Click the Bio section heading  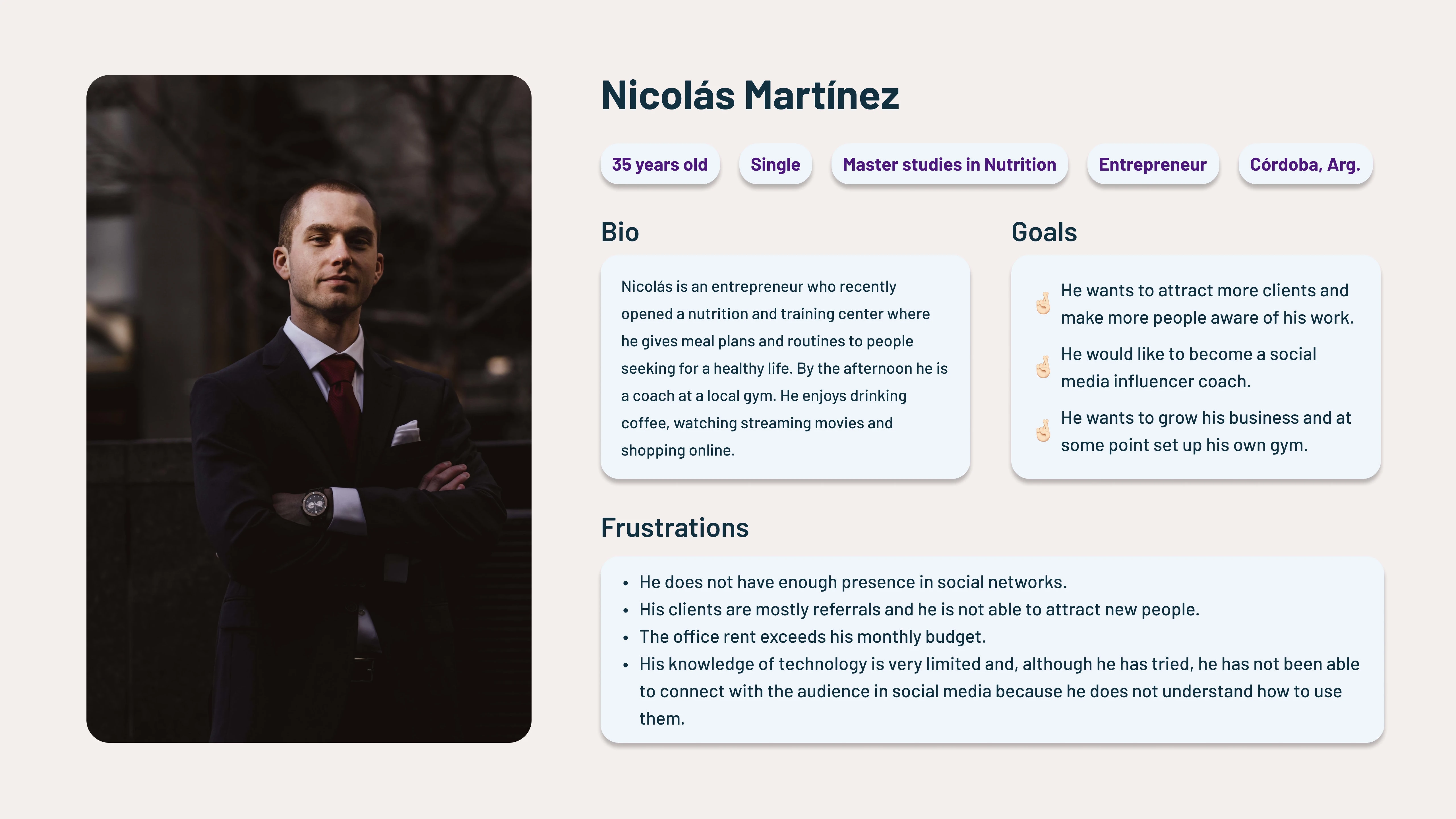(x=619, y=232)
